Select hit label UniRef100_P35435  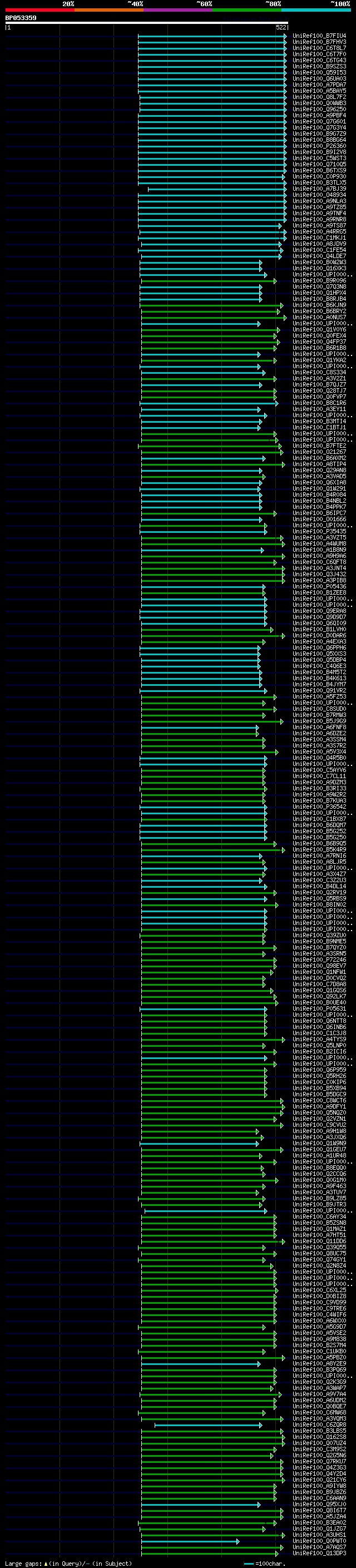(319, 531)
